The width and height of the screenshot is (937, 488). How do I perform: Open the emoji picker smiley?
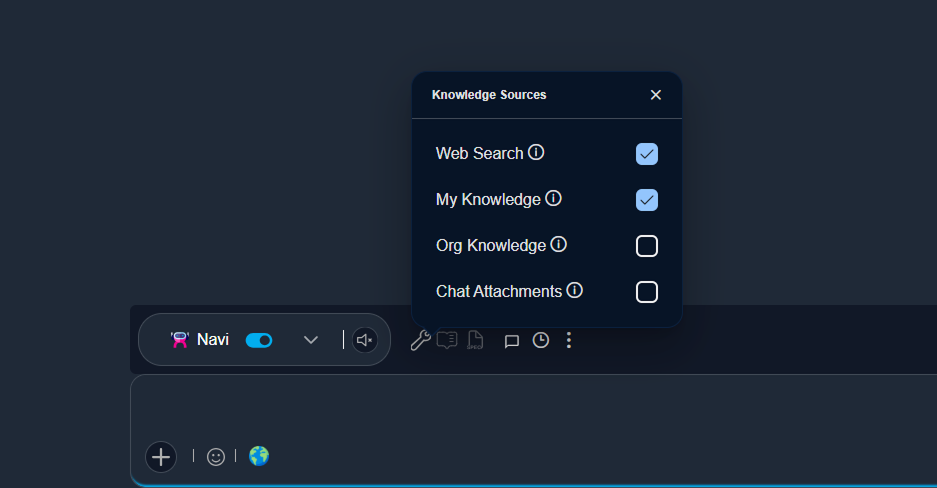[216, 457]
